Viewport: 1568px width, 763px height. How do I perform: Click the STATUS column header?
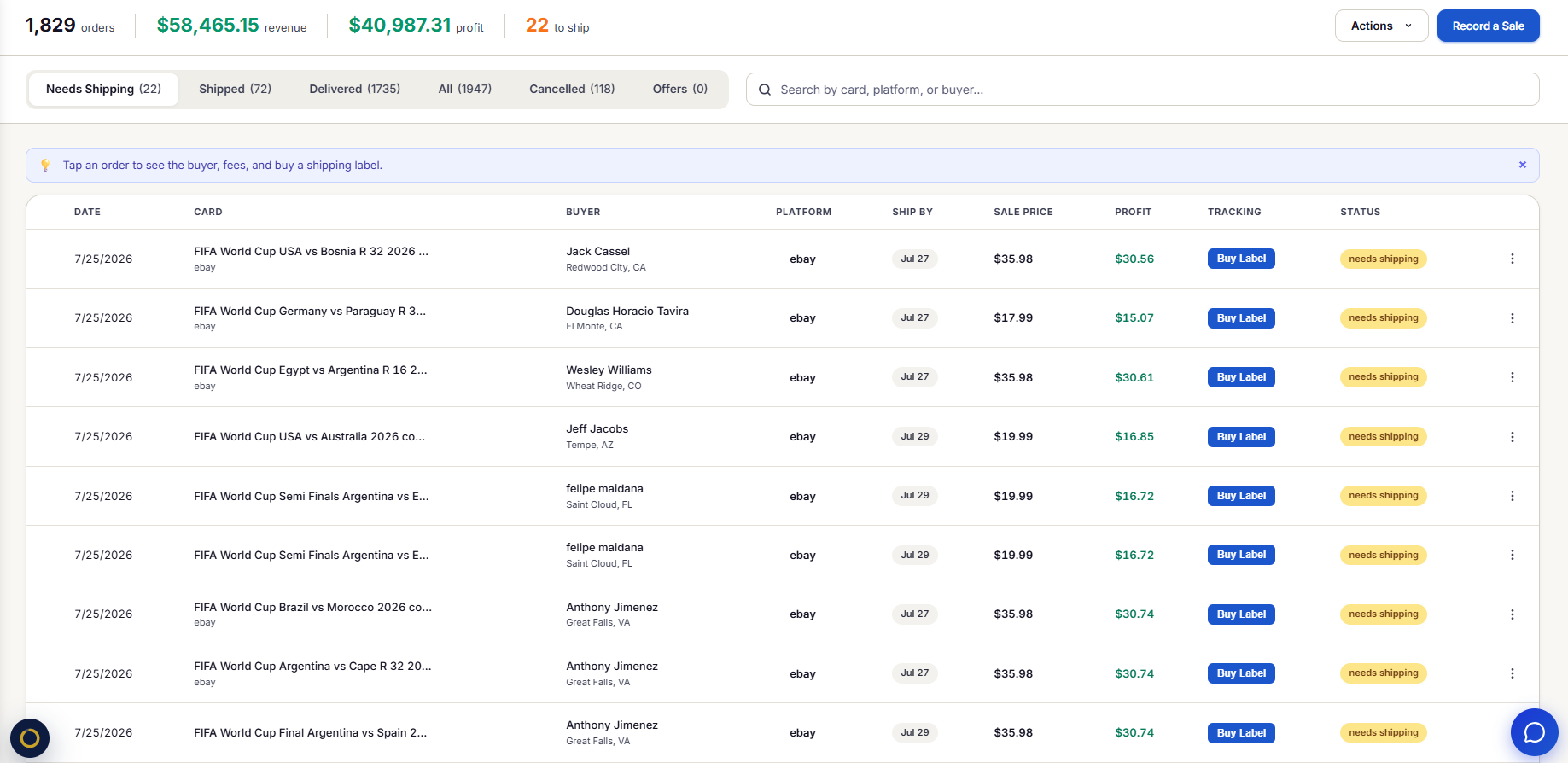(x=1360, y=212)
